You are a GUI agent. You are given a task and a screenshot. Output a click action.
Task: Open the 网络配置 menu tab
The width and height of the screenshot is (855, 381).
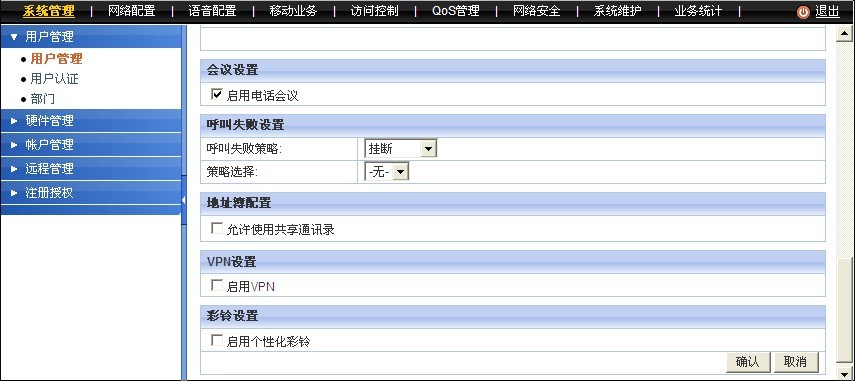pos(131,11)
